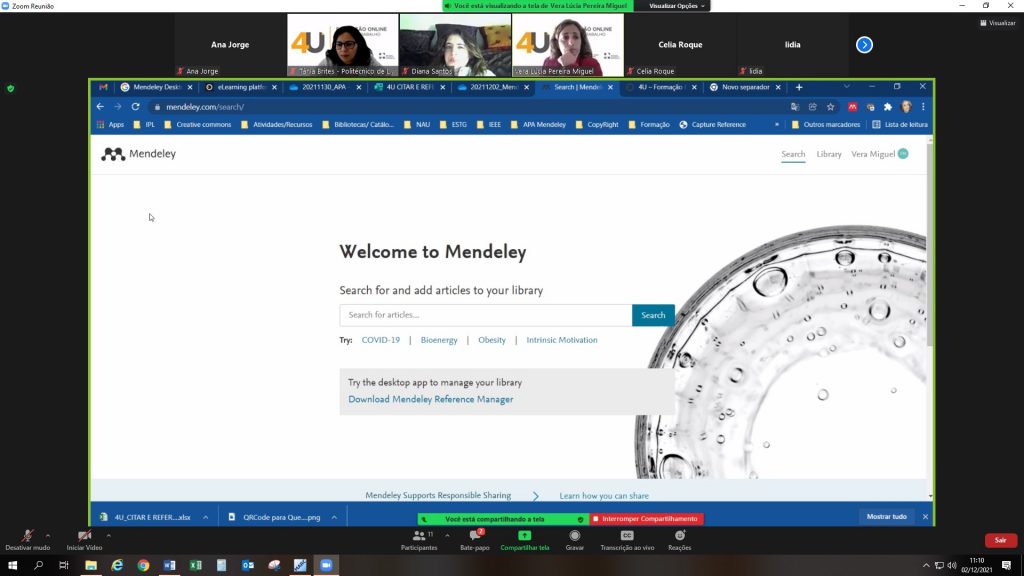The height and width of the screenshot is (576, 1024).
Task: Open the Windows Start menu
Action: point(12,565)
